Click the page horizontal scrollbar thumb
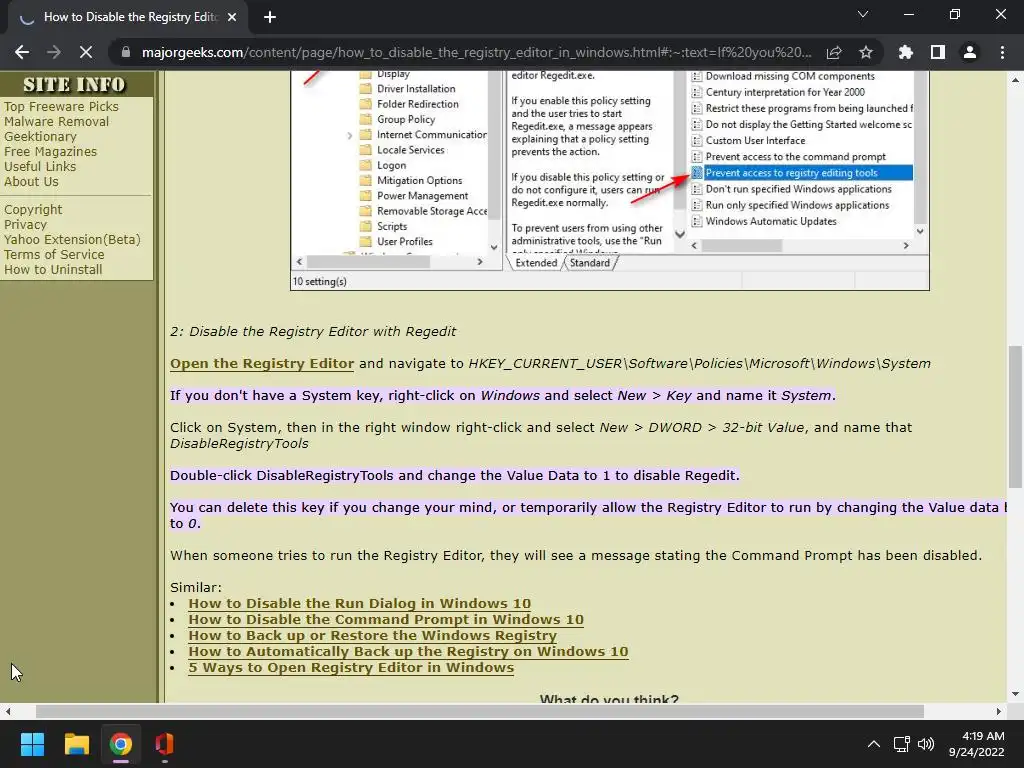 (479, 711)
